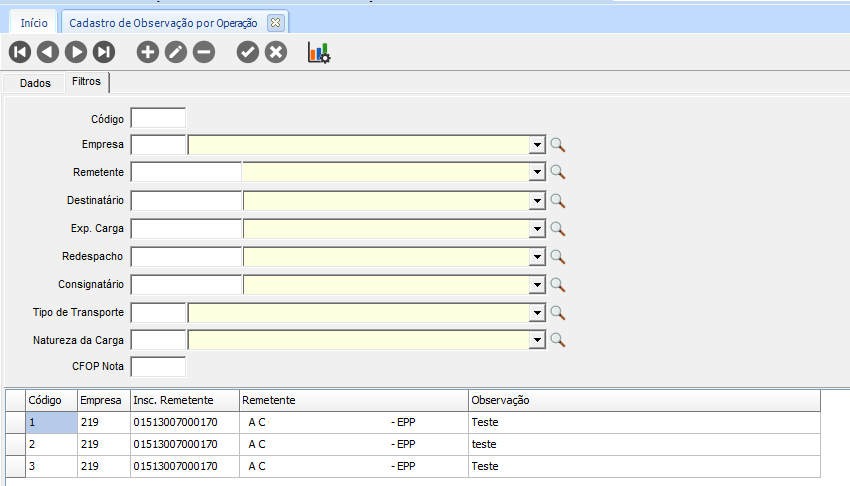Screen dimensions: 850x486
Task: Search Consignatário with magnifier icon
Action: [x=558, y=285]
